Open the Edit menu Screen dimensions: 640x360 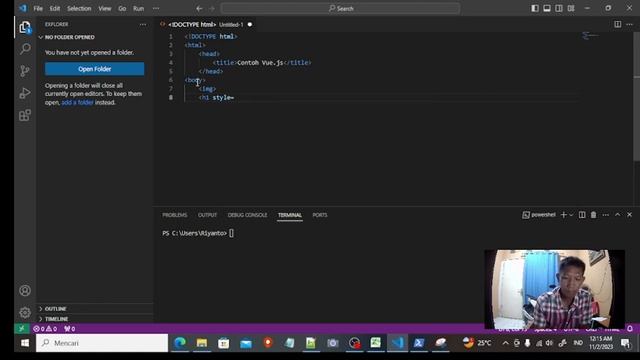55,8
